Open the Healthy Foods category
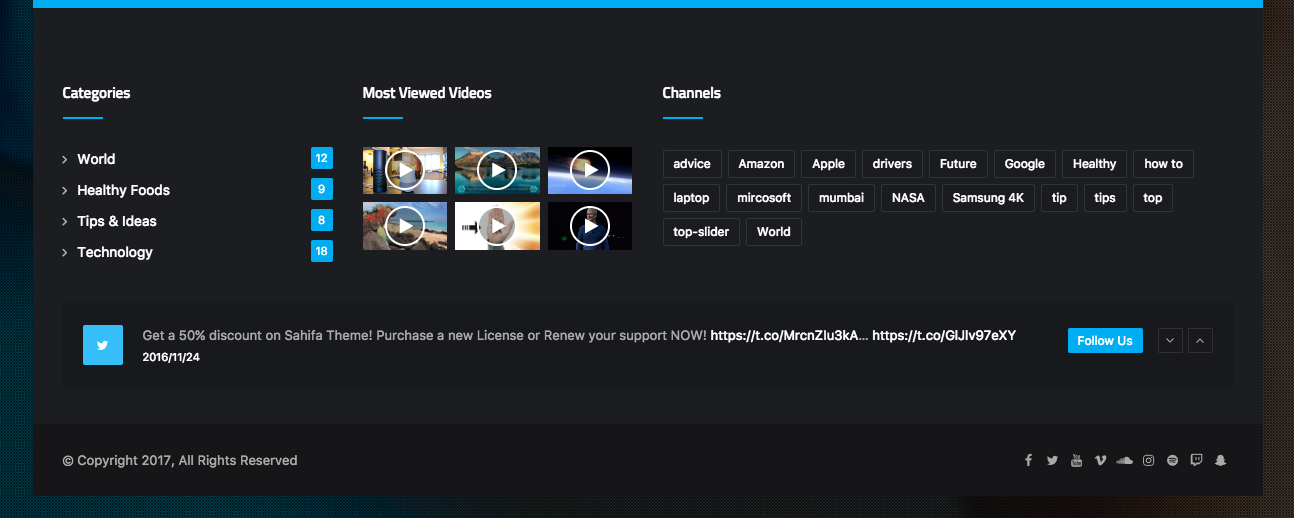 tap(123, 190)
